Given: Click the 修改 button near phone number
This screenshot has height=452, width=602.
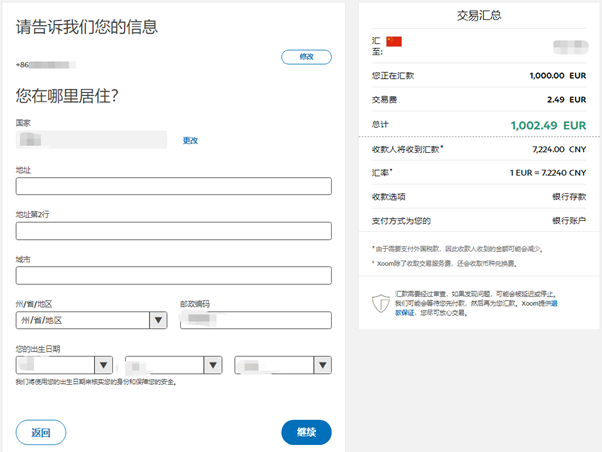Looking at the screenshot, I should [x=306, y=57].
